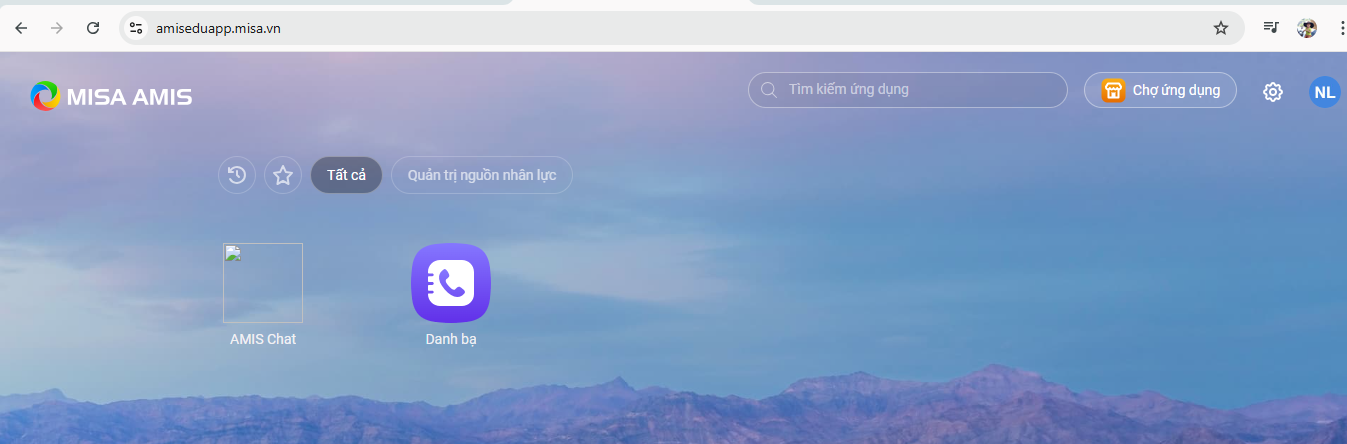The height and width of the screenshot is (444, 1347).
Task: Reload the page
Action: click(93, 28)
